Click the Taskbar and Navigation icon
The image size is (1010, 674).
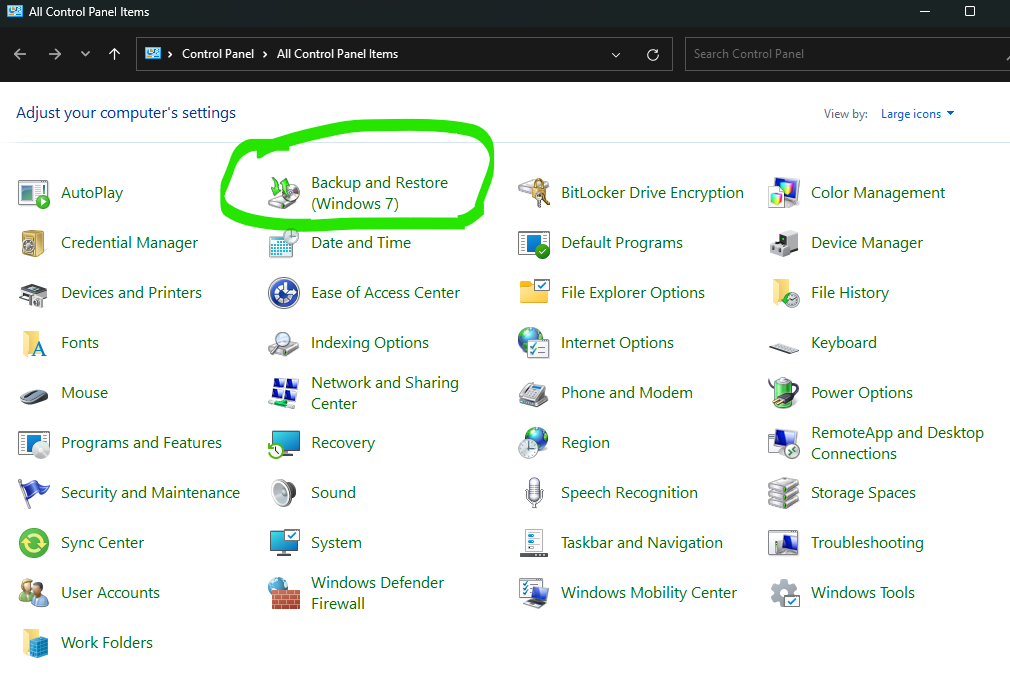534,543
